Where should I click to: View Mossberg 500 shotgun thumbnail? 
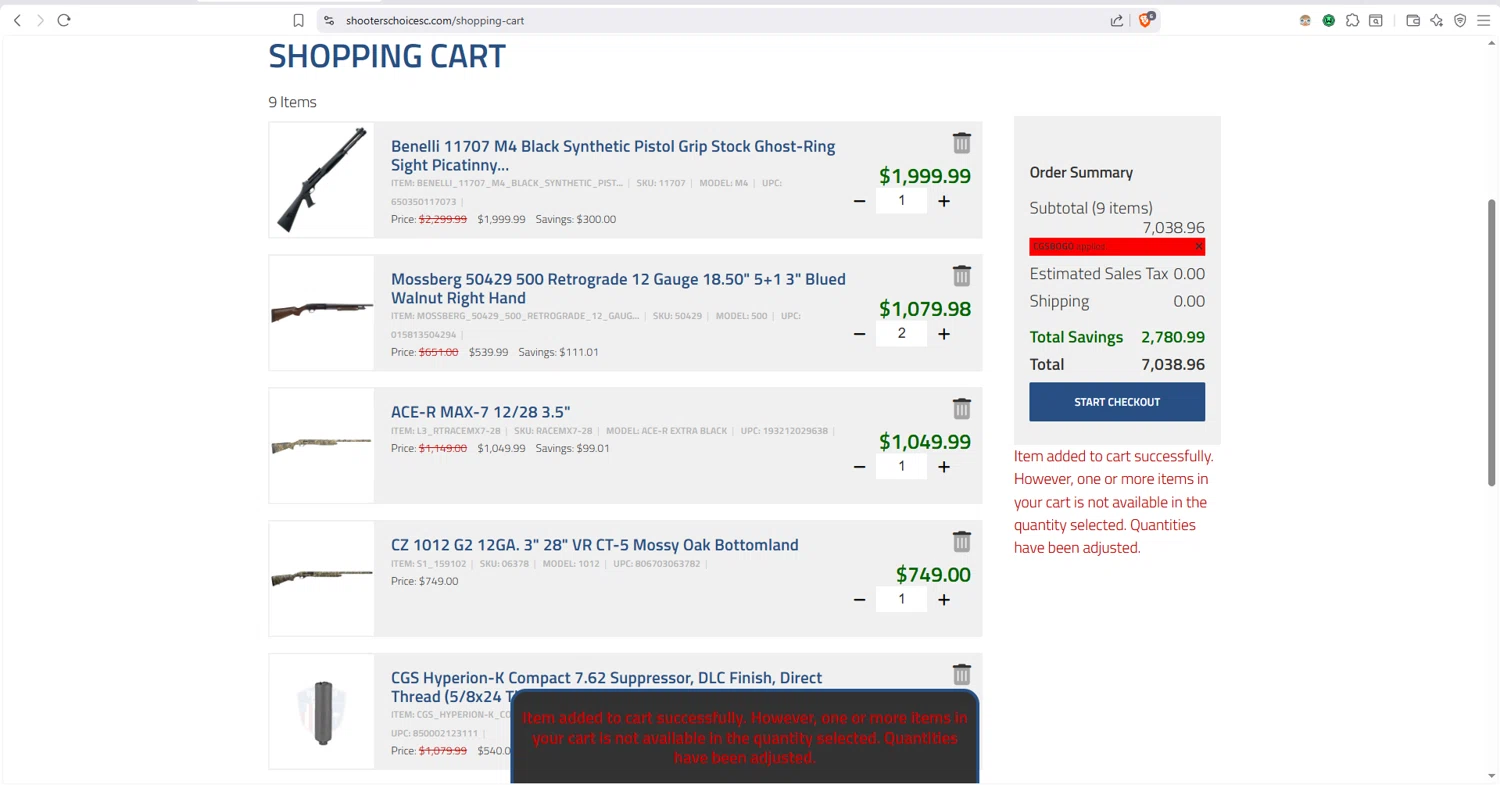click(321, 313)
